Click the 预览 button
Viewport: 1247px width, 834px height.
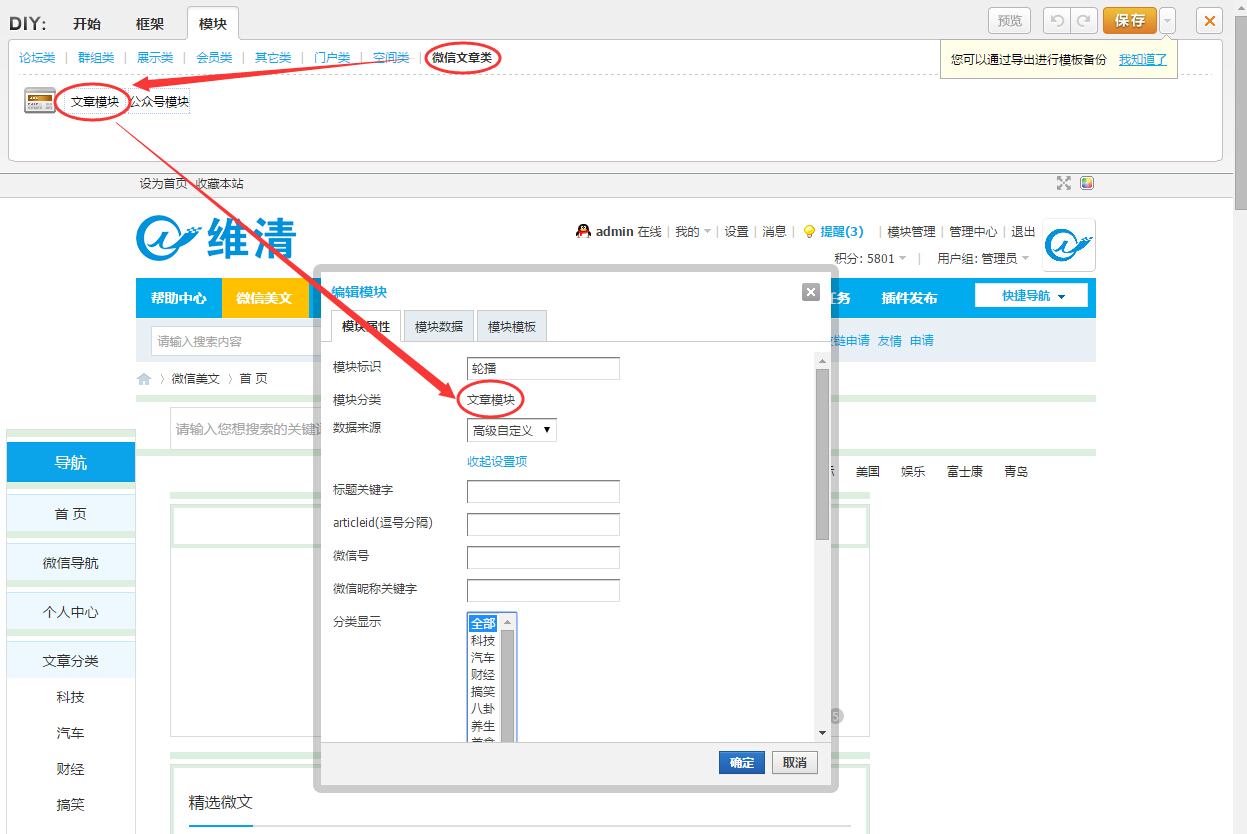(1010, 21)
